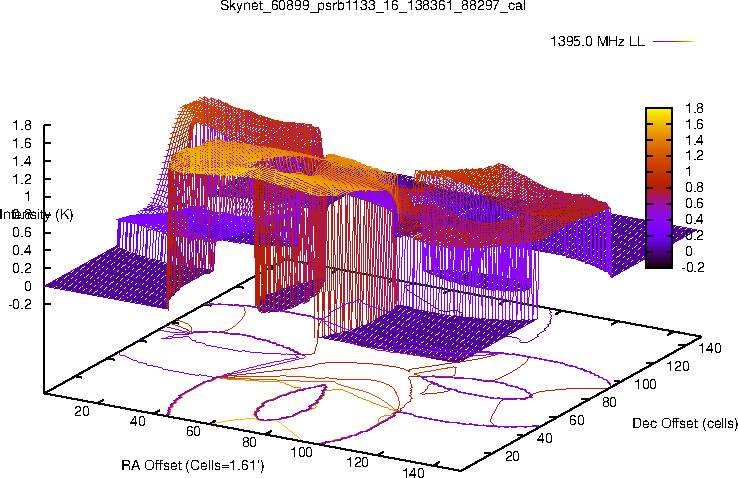
Task: Click the 0.4 tick on the color bar
Action: tap(694, 219)
